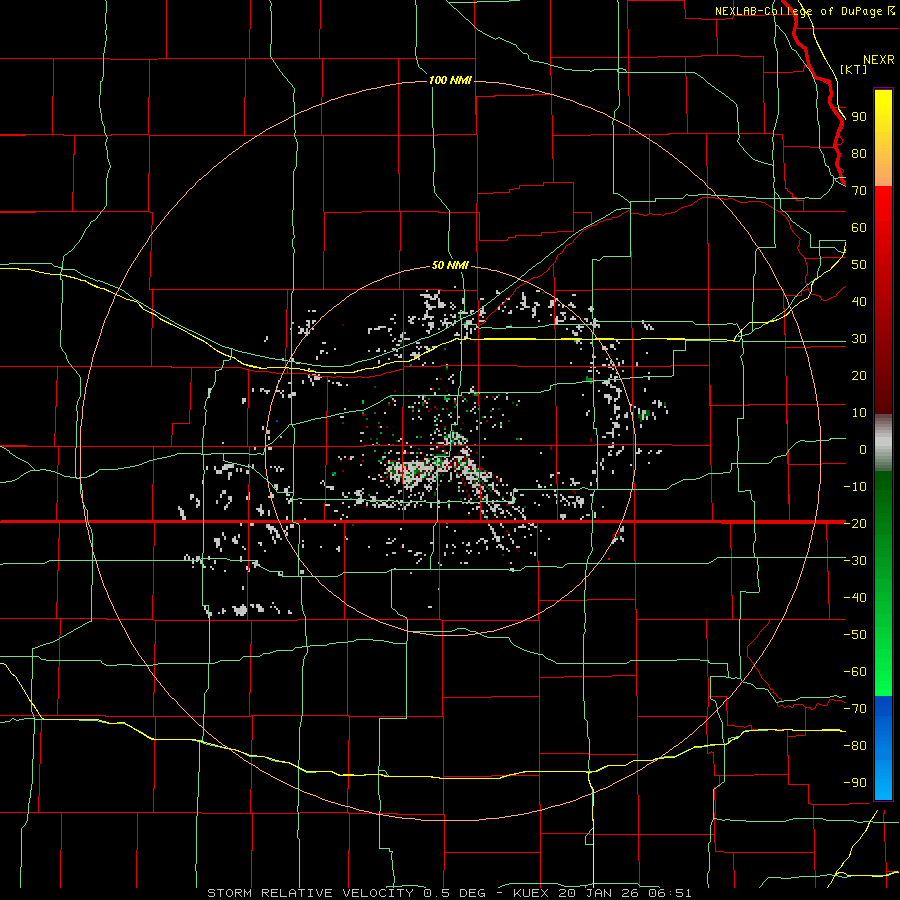This screenshot has height=900, width=900.
Task: Click the -60 scale value
Action: tap(855, 672)
